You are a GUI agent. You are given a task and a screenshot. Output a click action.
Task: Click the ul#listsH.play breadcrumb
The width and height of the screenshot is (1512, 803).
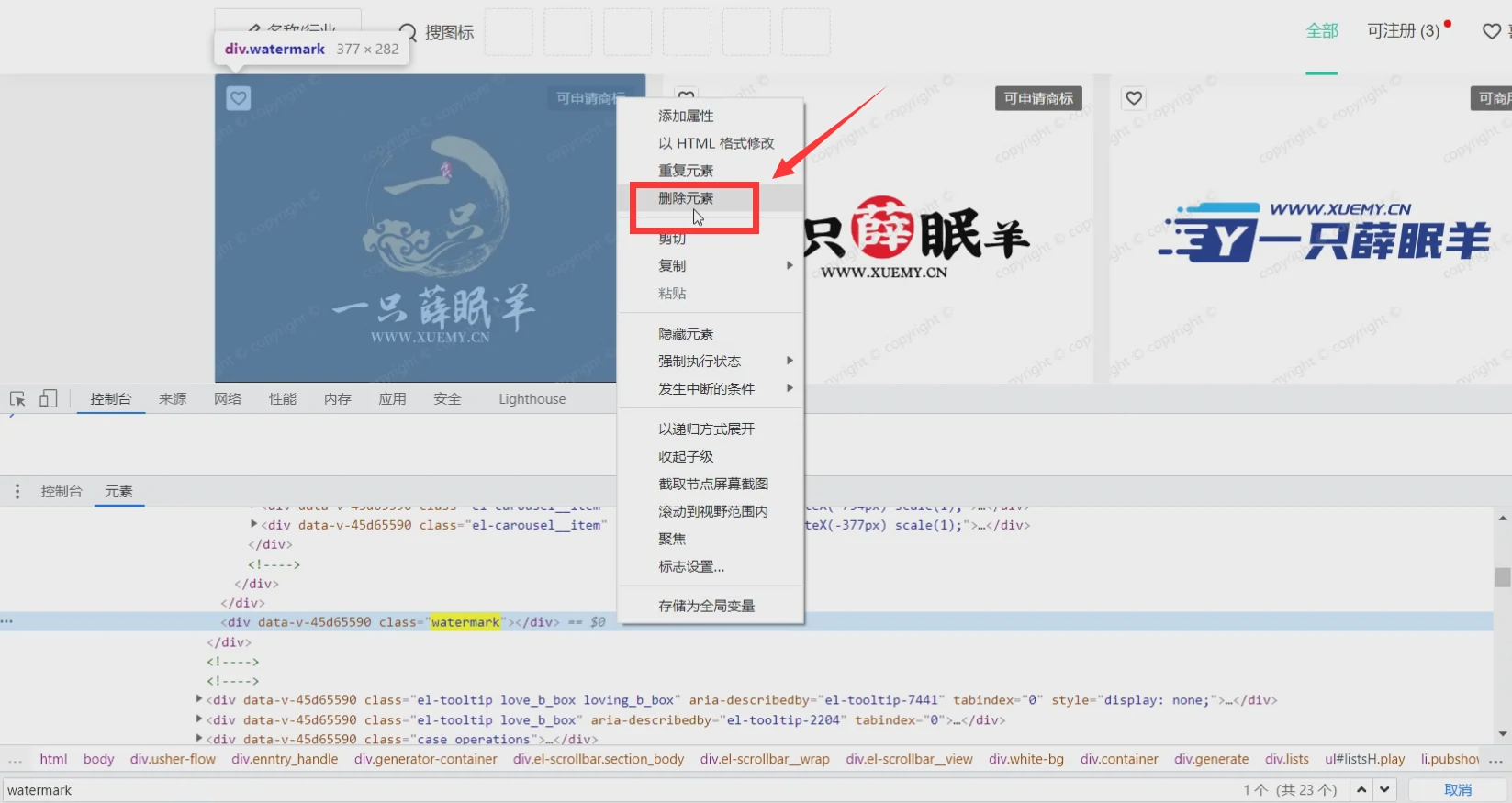coord(1365,760)
